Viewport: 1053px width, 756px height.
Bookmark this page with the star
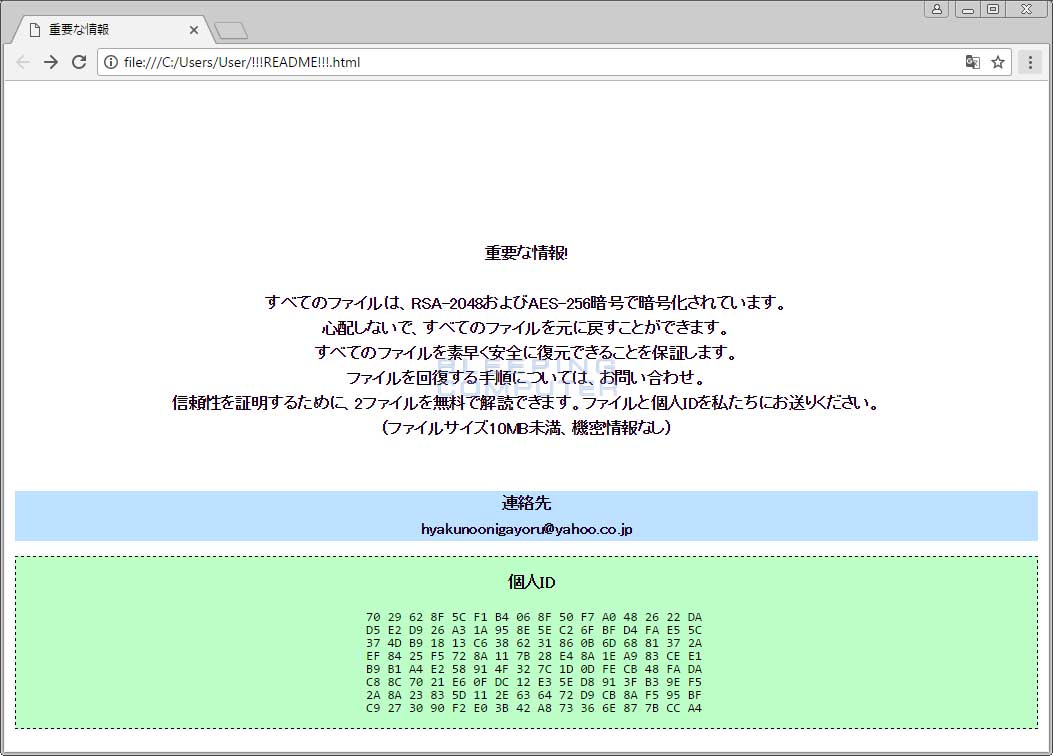(x=998, y=62)
